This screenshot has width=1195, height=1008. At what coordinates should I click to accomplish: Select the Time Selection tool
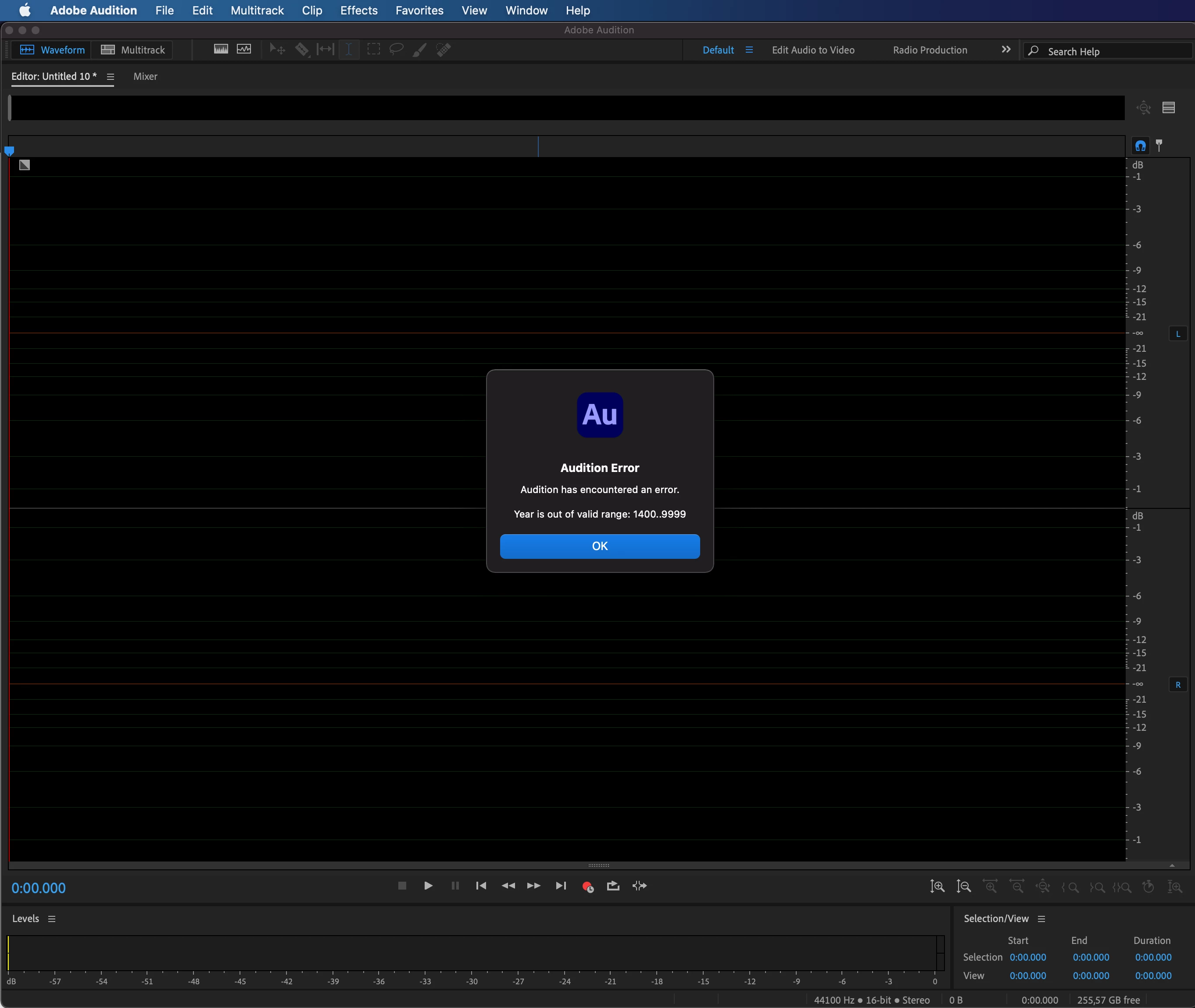(349, 49)
